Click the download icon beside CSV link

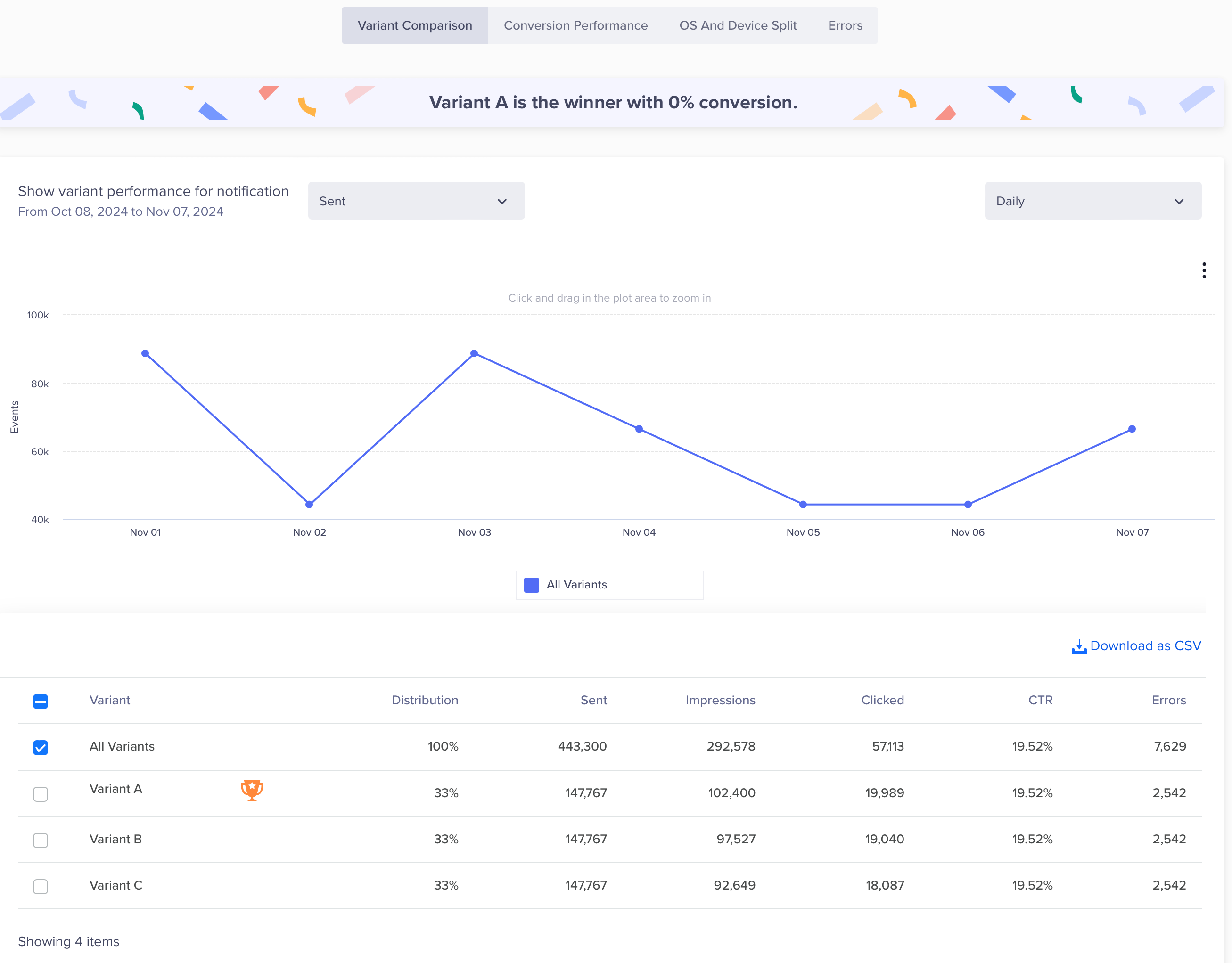click(1078, 646)
